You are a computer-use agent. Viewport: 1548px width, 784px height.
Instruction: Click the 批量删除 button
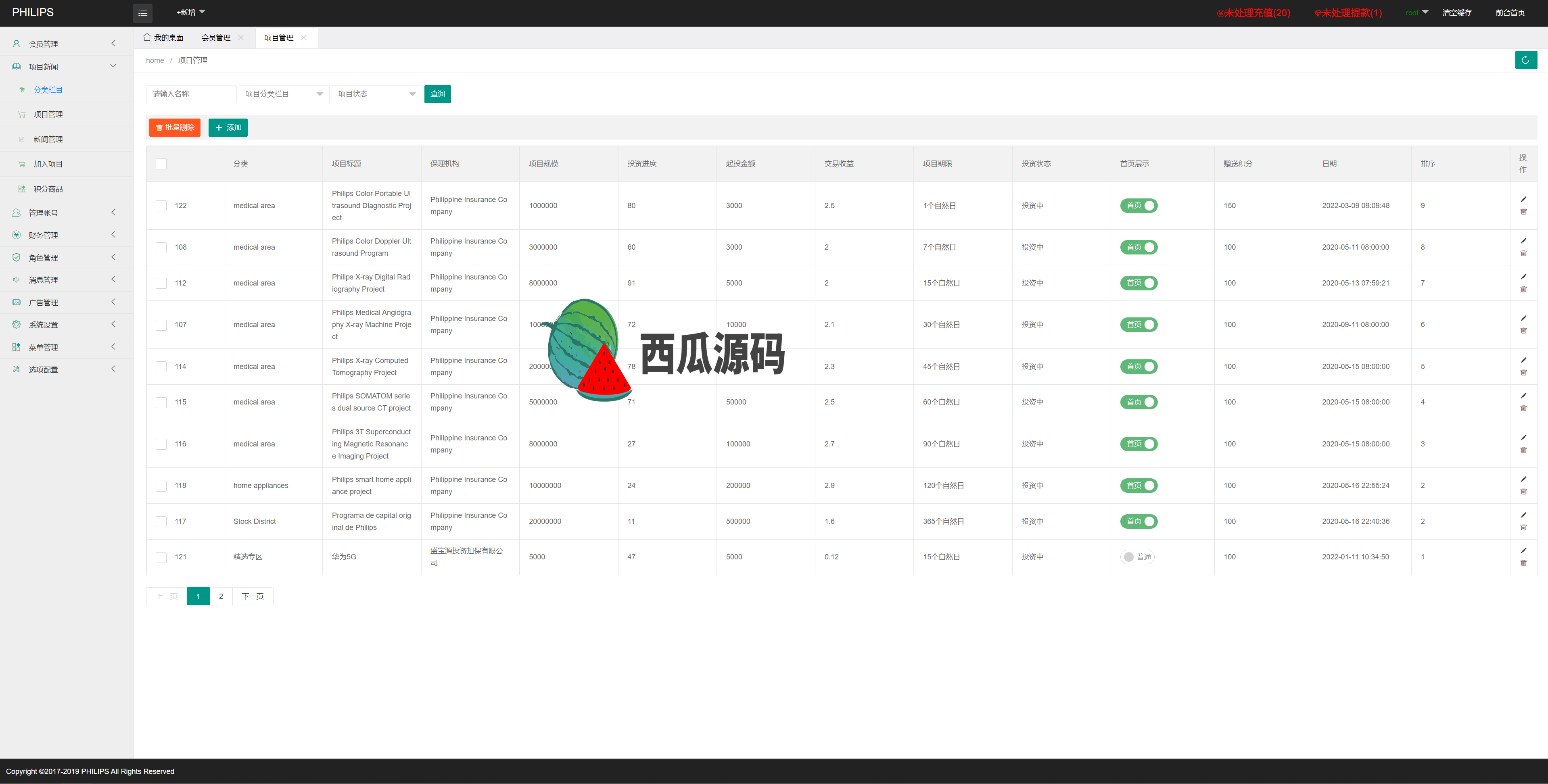tap(175, 127)
